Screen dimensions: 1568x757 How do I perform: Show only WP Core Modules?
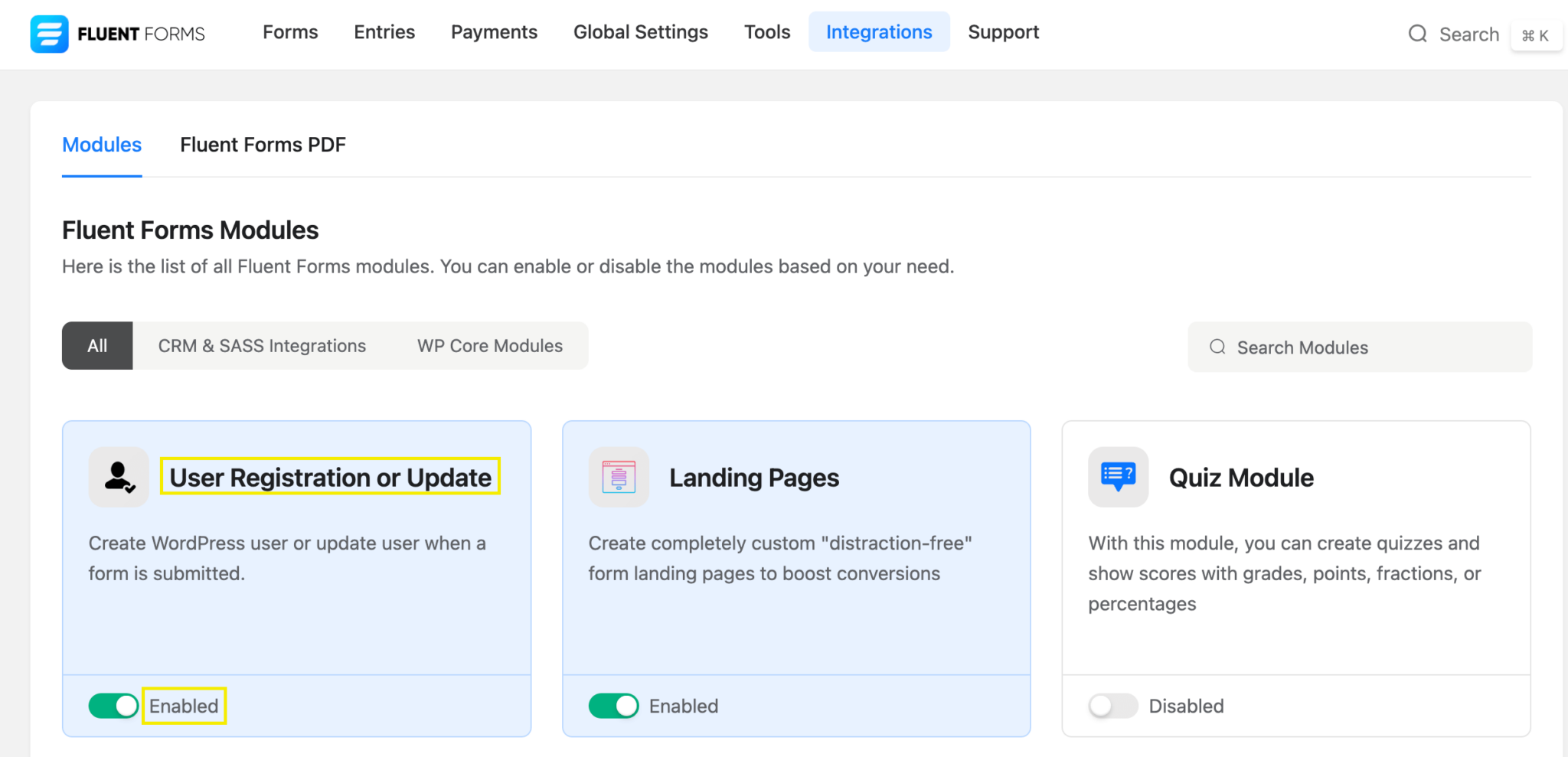coord(490,346)
